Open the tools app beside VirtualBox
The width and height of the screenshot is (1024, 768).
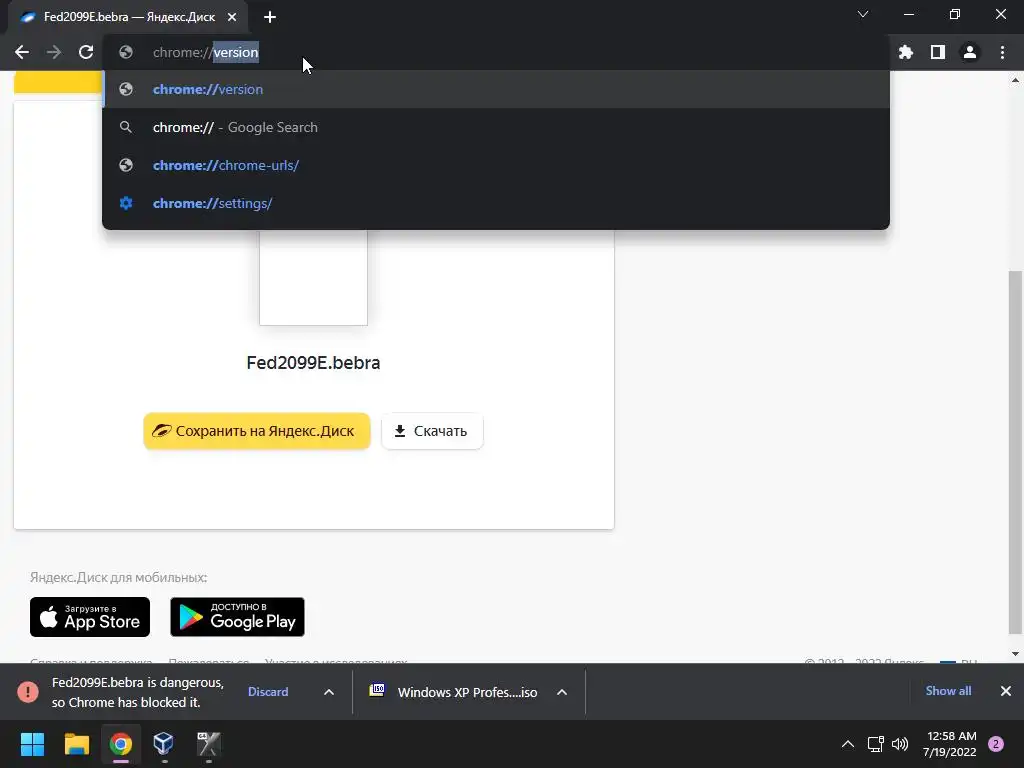pyautogui.click(x=208, y=744)
